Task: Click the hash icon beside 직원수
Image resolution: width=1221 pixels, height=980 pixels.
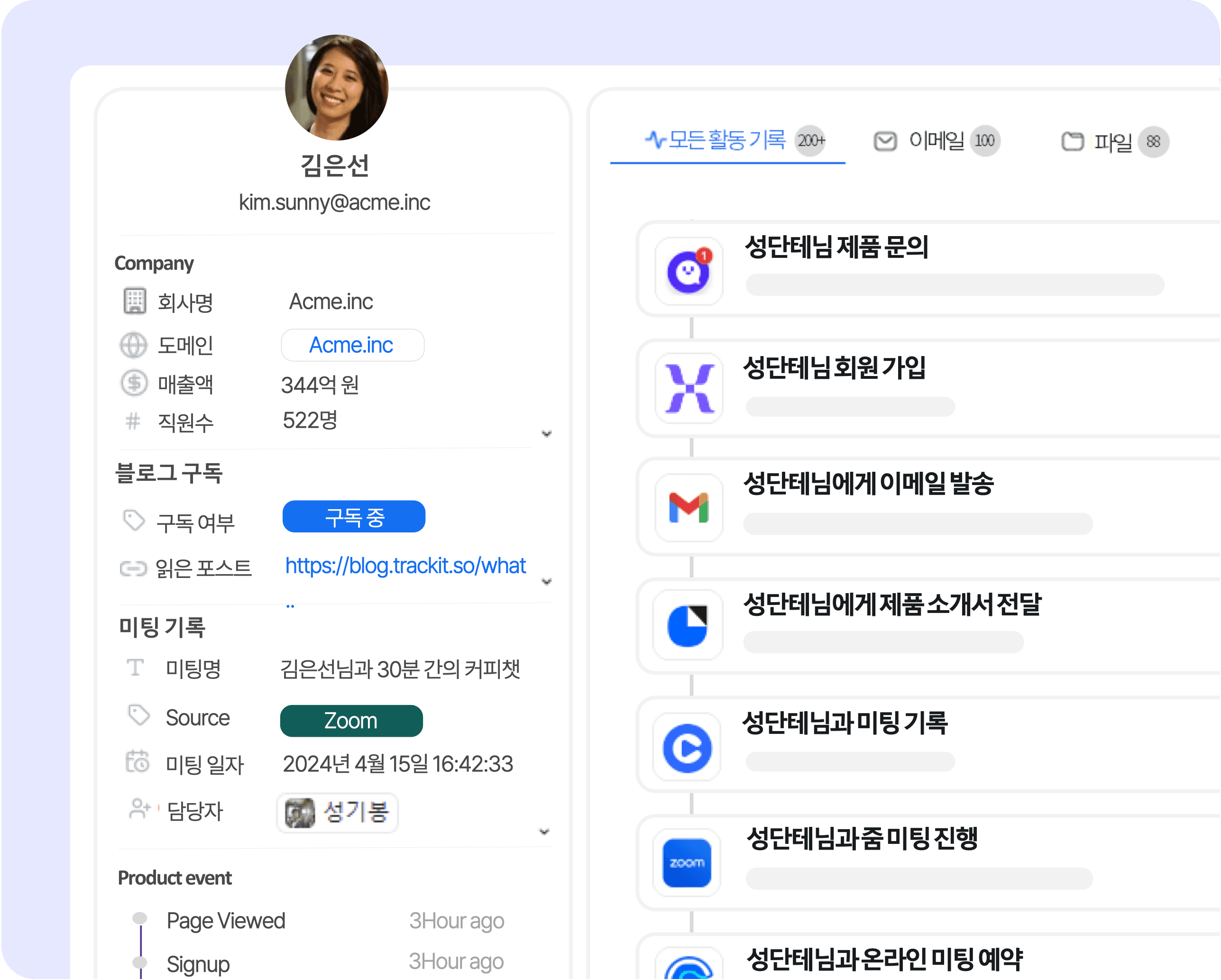Action: [x=132, y=421]
